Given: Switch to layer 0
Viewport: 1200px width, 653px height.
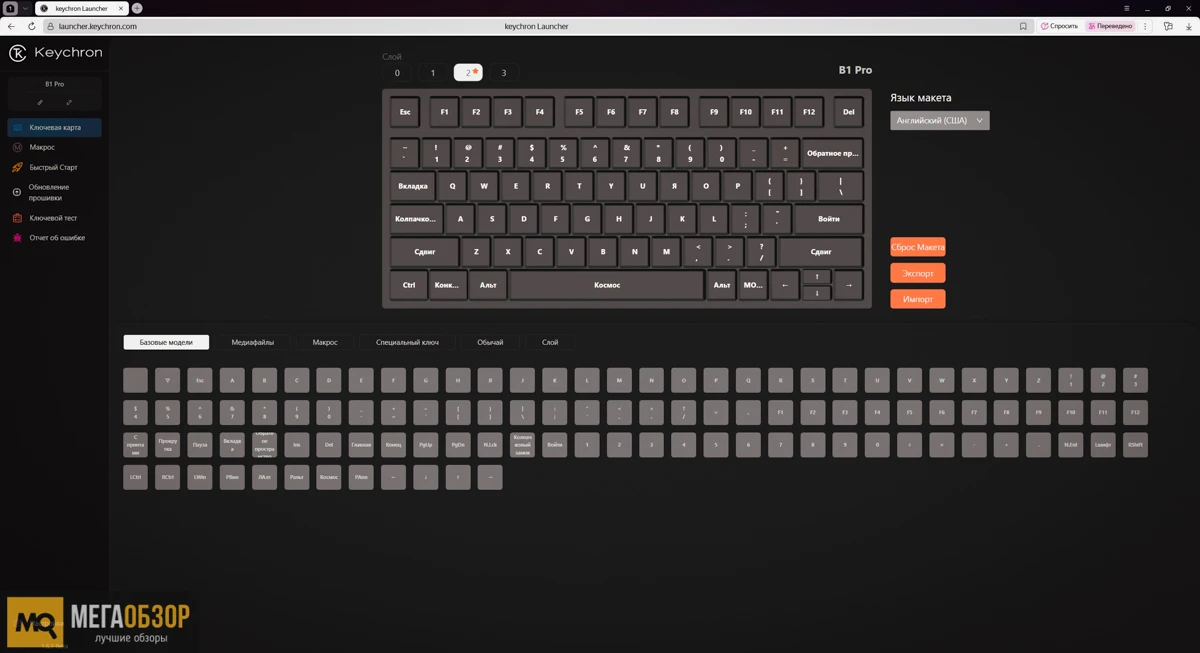Looking at the screenshot, I should pos(397,73).
